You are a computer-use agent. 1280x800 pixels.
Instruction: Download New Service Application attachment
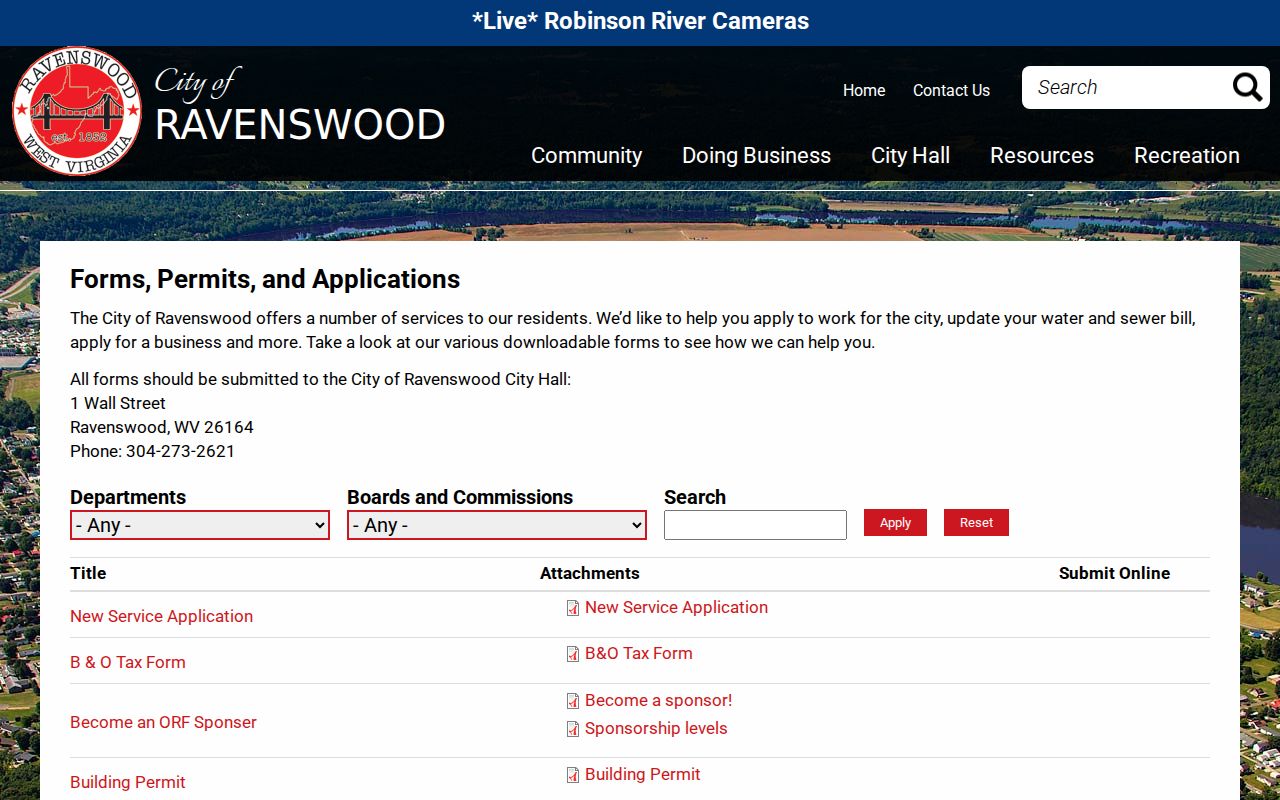point(676,607)
